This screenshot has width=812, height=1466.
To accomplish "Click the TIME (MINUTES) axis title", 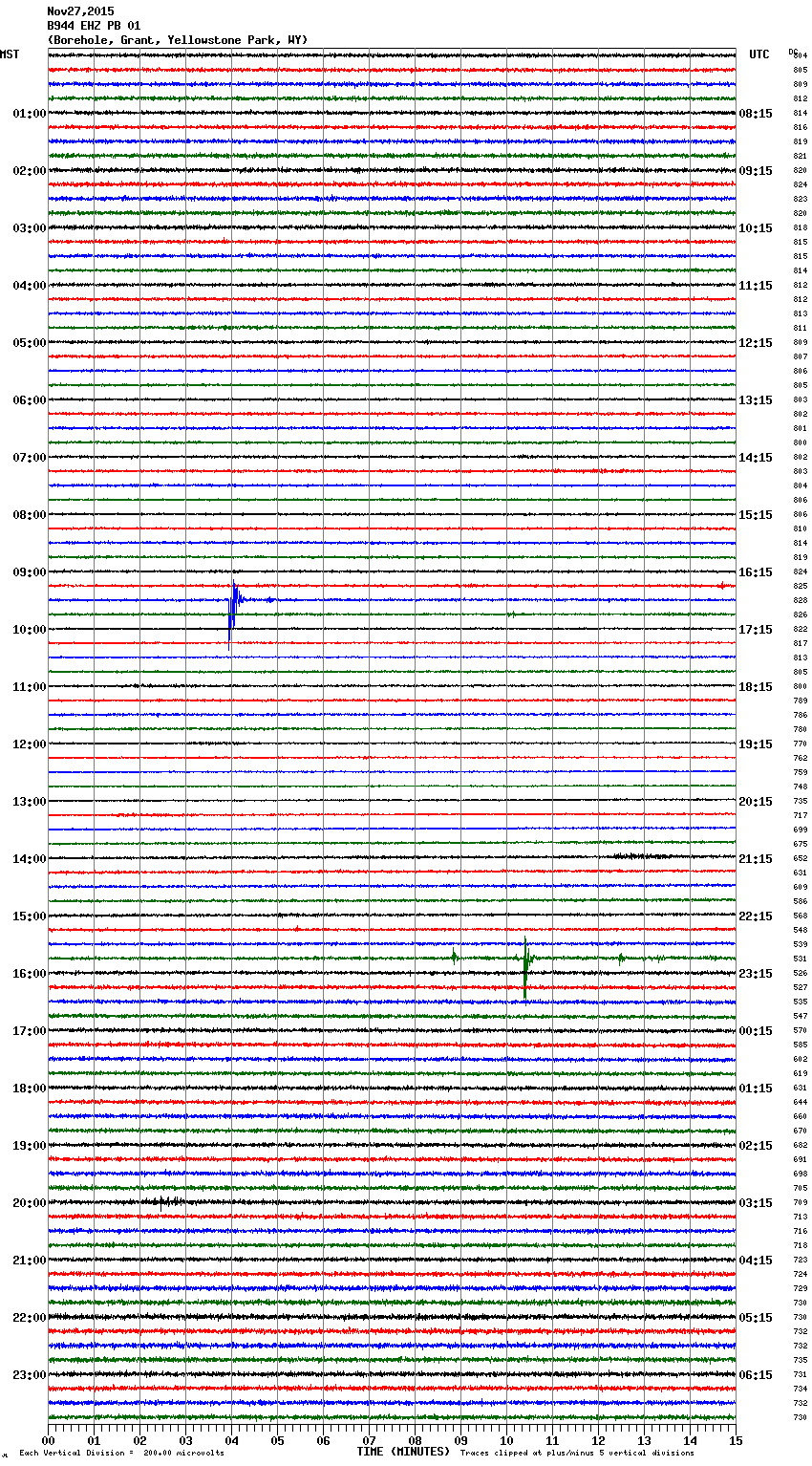I will [403, 1452].
